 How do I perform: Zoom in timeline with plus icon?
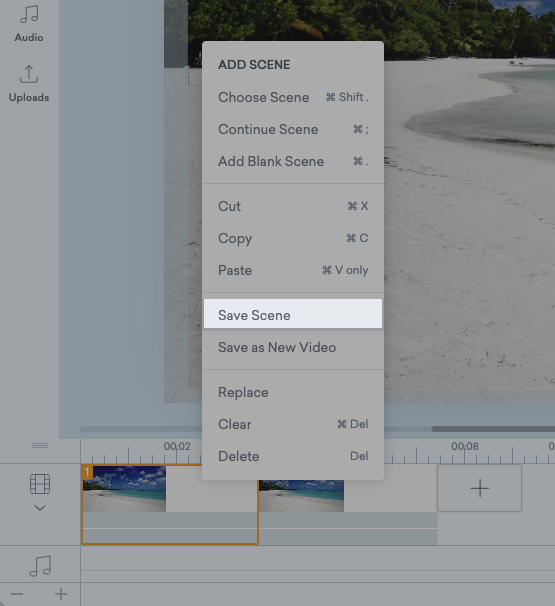tap(61, 594)
